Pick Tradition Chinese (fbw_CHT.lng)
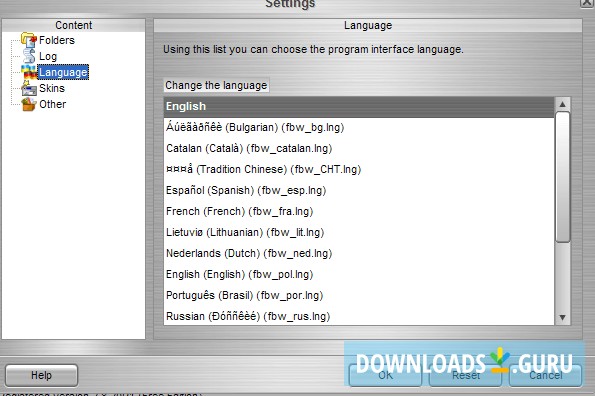 point(359,169)
